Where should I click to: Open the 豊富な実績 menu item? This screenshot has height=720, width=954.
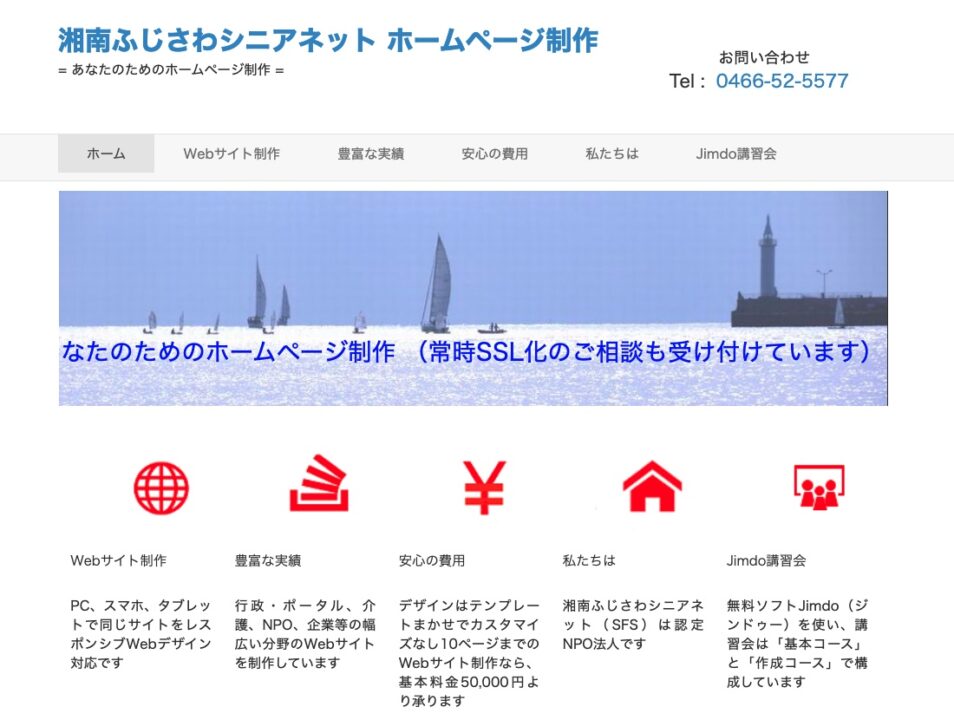tap(371, 153)
